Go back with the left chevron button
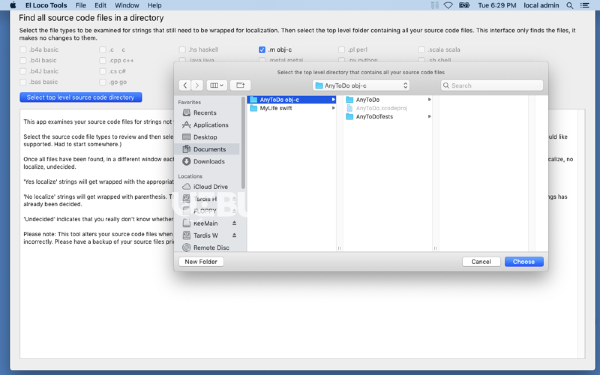 [x=185, y=85]
